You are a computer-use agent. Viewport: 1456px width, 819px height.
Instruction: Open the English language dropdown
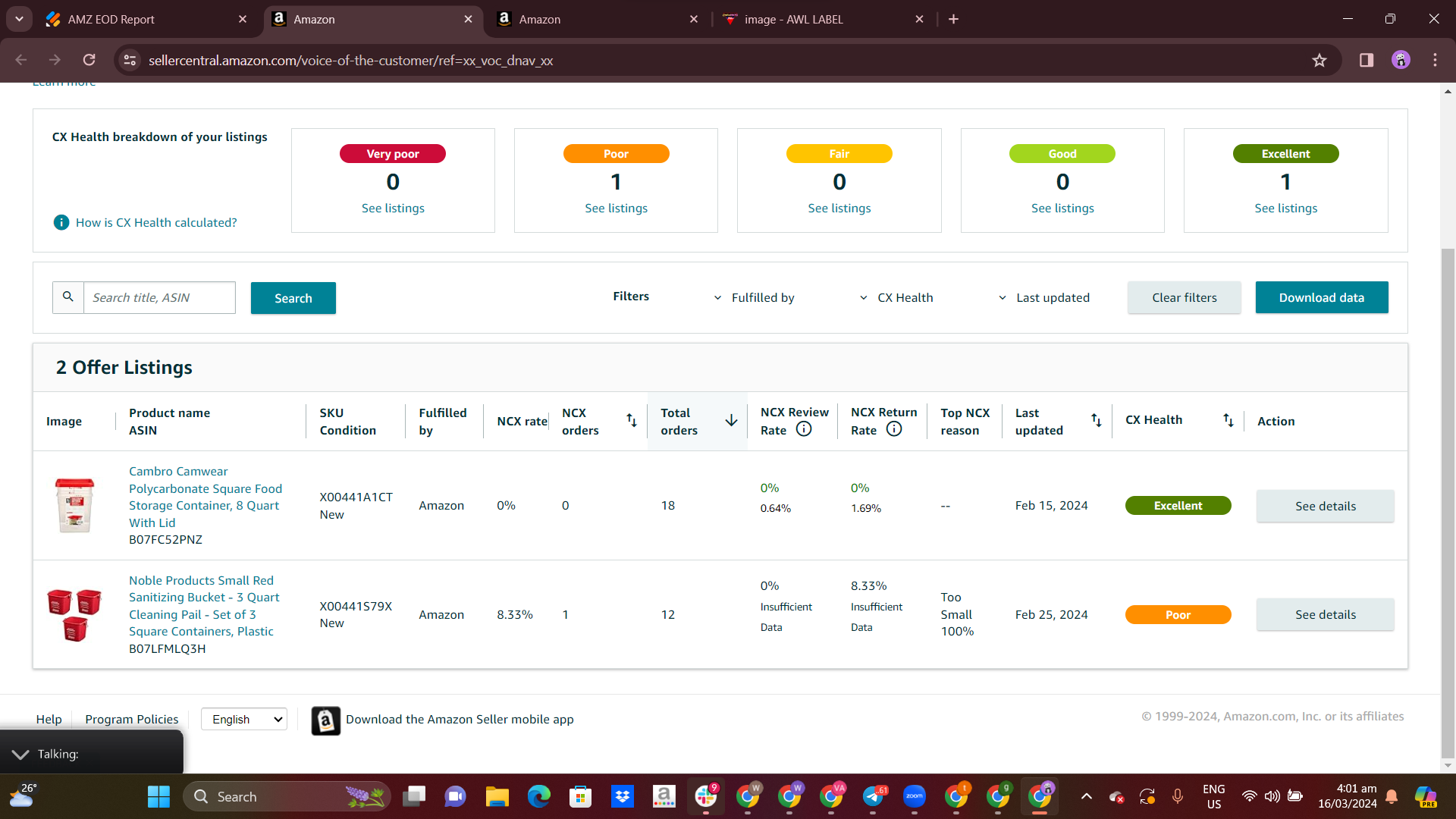[244, 719]
